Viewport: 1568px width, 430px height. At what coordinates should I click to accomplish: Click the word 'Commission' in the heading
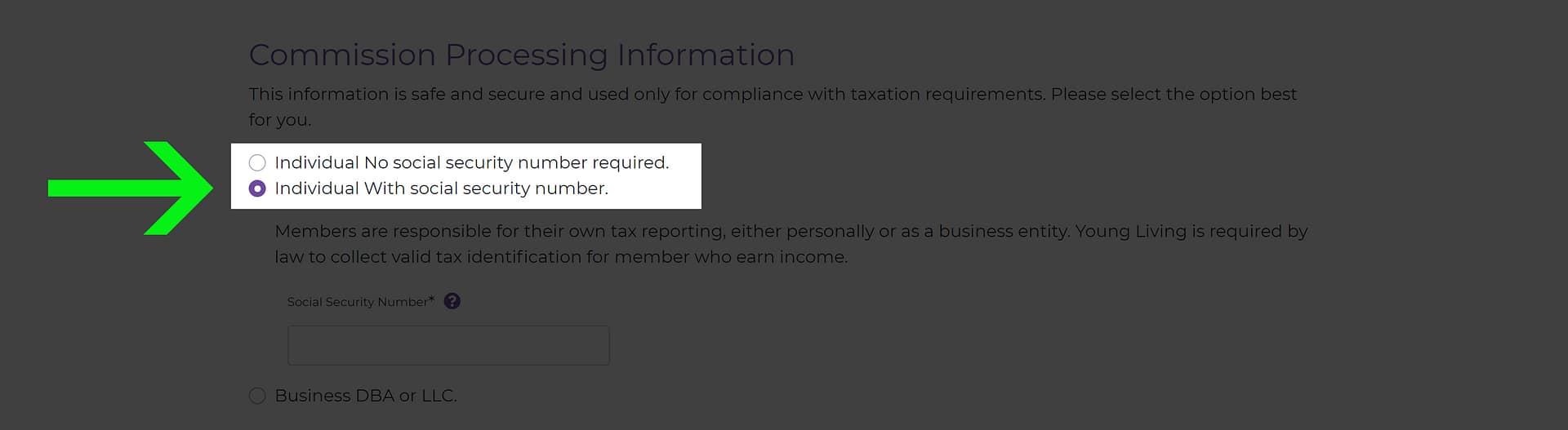click(x=342, y=55)
